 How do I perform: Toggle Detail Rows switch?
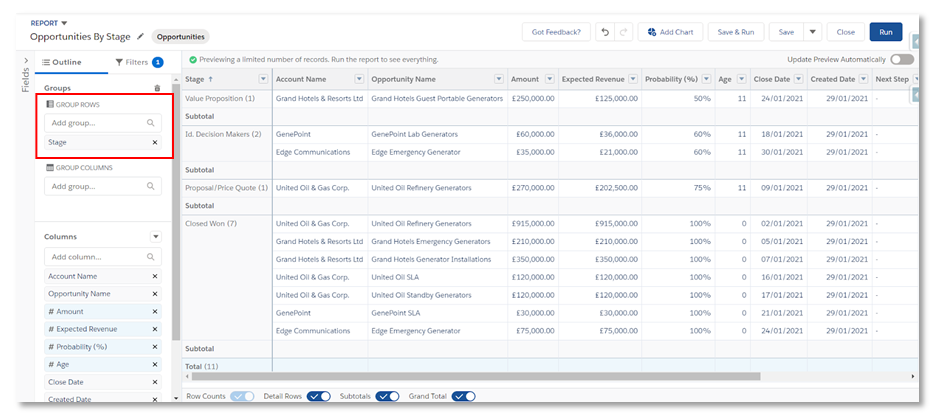click(x=318, y=396)
